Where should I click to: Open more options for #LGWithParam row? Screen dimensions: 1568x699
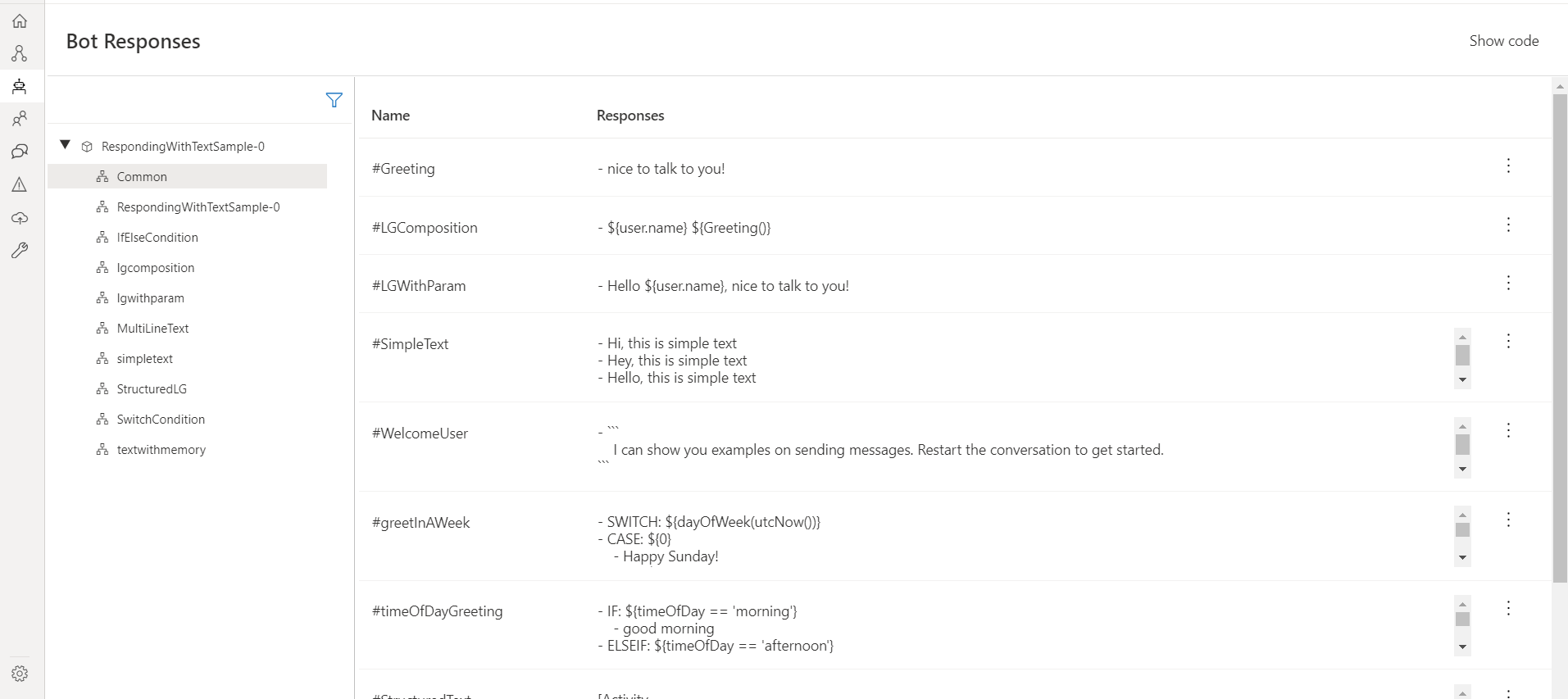(1508, 283)
